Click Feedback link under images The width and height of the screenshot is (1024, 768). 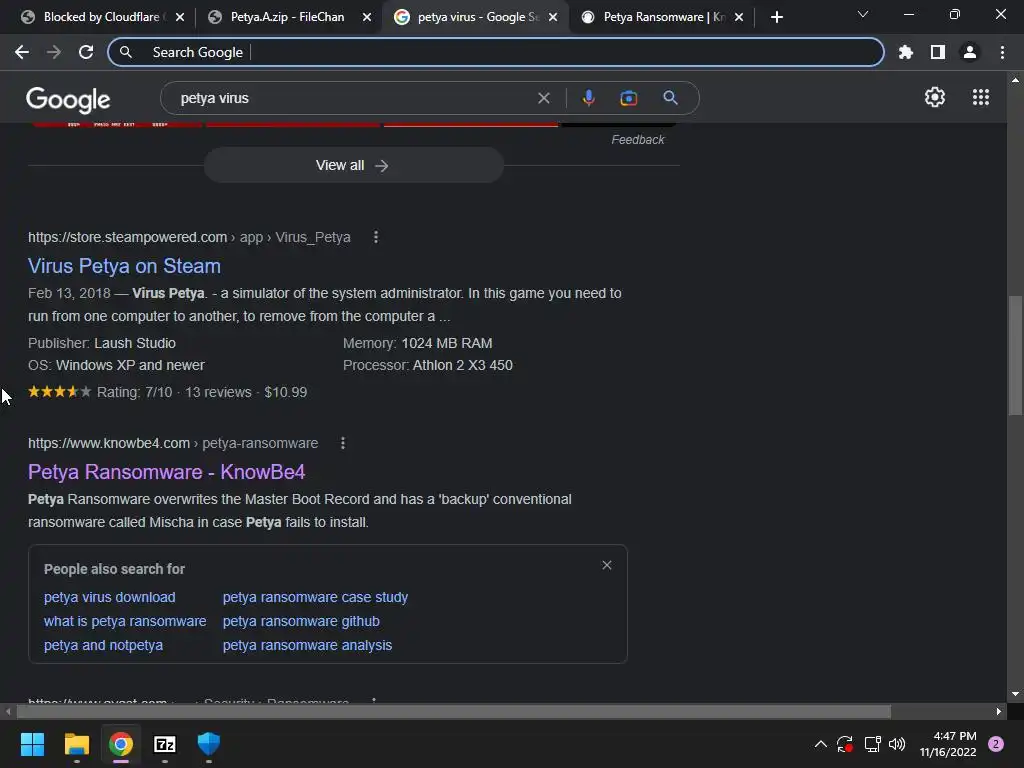637,140
